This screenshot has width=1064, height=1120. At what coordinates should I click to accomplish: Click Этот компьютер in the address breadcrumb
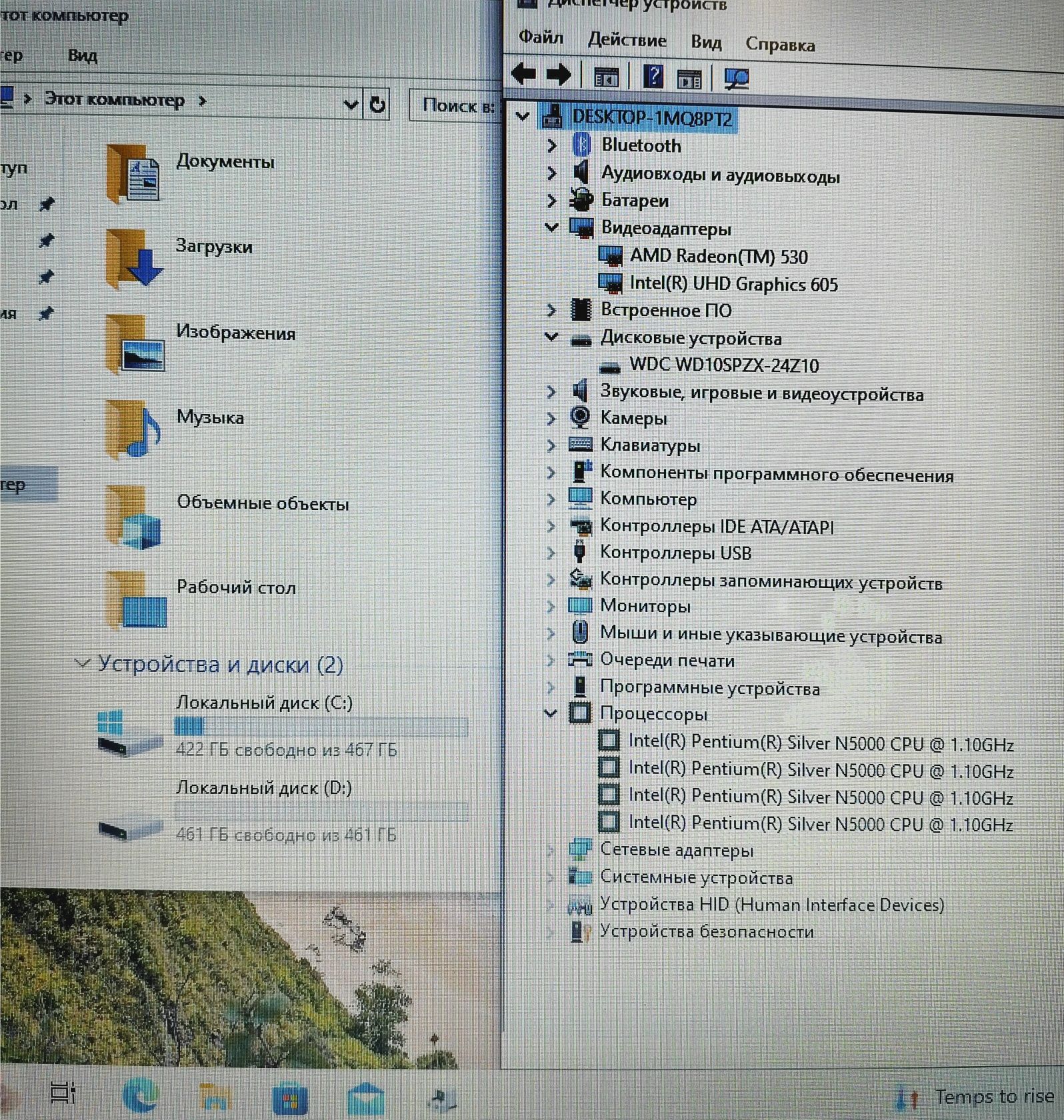(114, 99)
